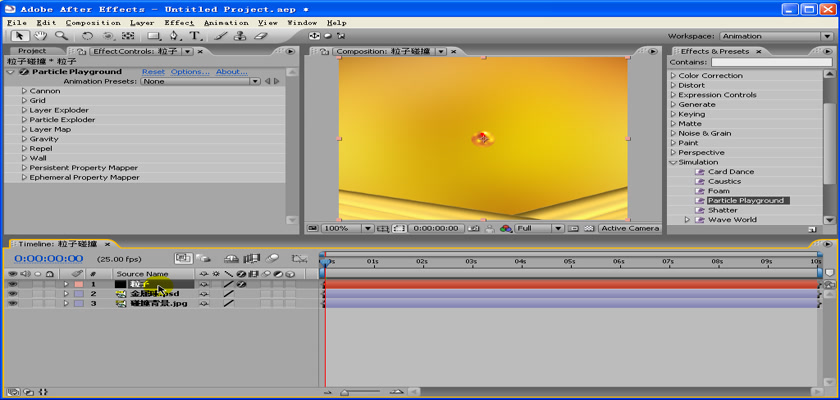840x400 pixels.
Task: Click layer 1 pink label color swatch
Action: tap(79, 284)
